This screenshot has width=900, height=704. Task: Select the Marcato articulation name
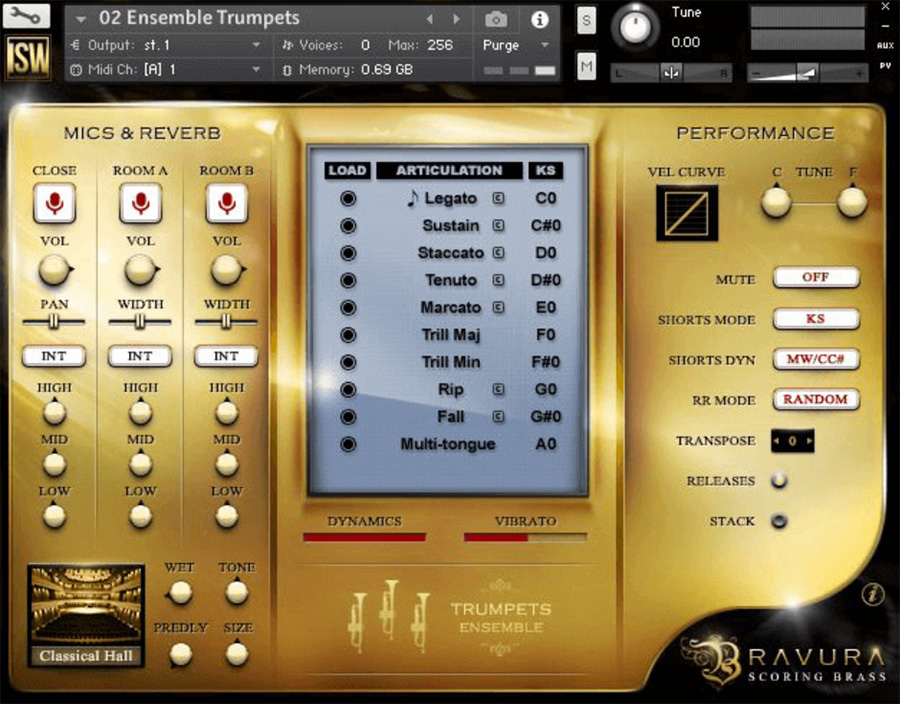coord(451,308)
